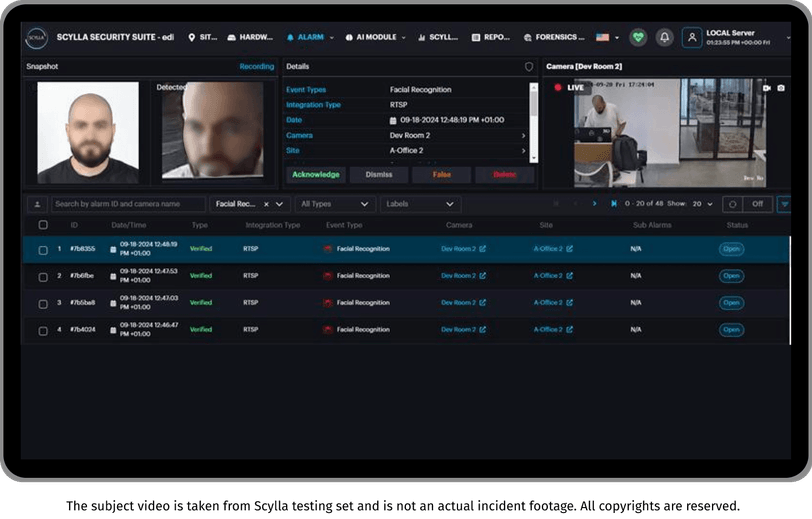
Task: Click the search by alarm ID field
Action: tap(128, 204)
